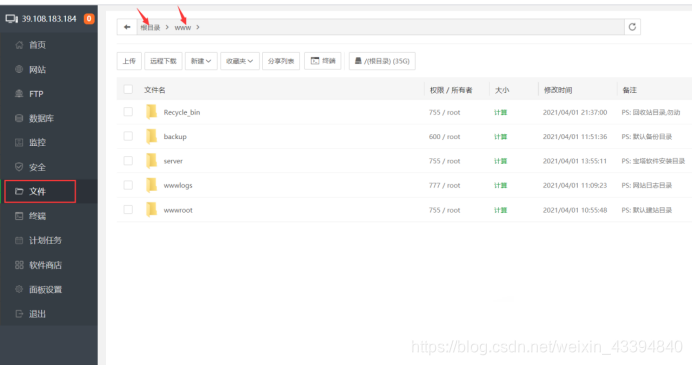Check the box for wwwlogs row
This screenshot has height=365, width=692.
click(128, 185)
